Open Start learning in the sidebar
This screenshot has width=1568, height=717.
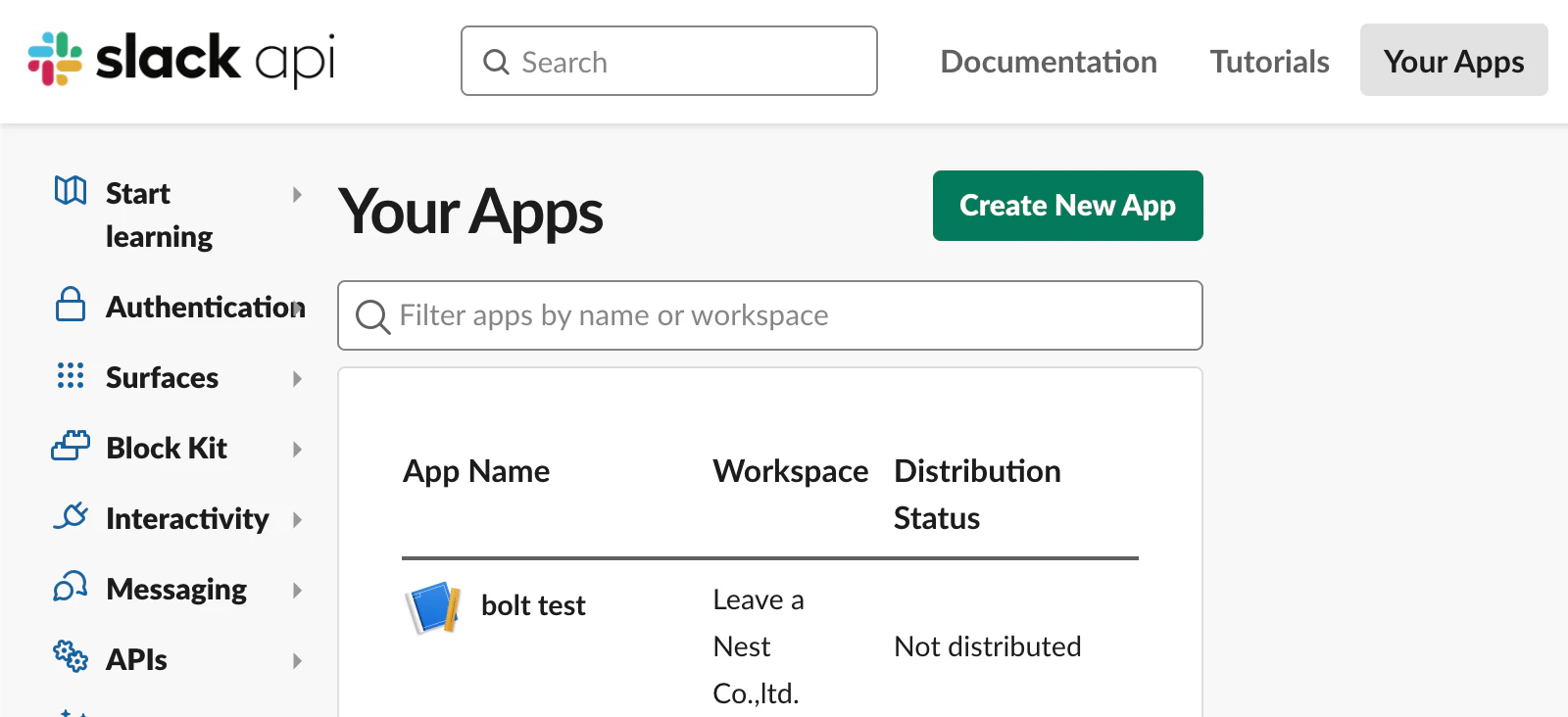click(x=159, y=215)
